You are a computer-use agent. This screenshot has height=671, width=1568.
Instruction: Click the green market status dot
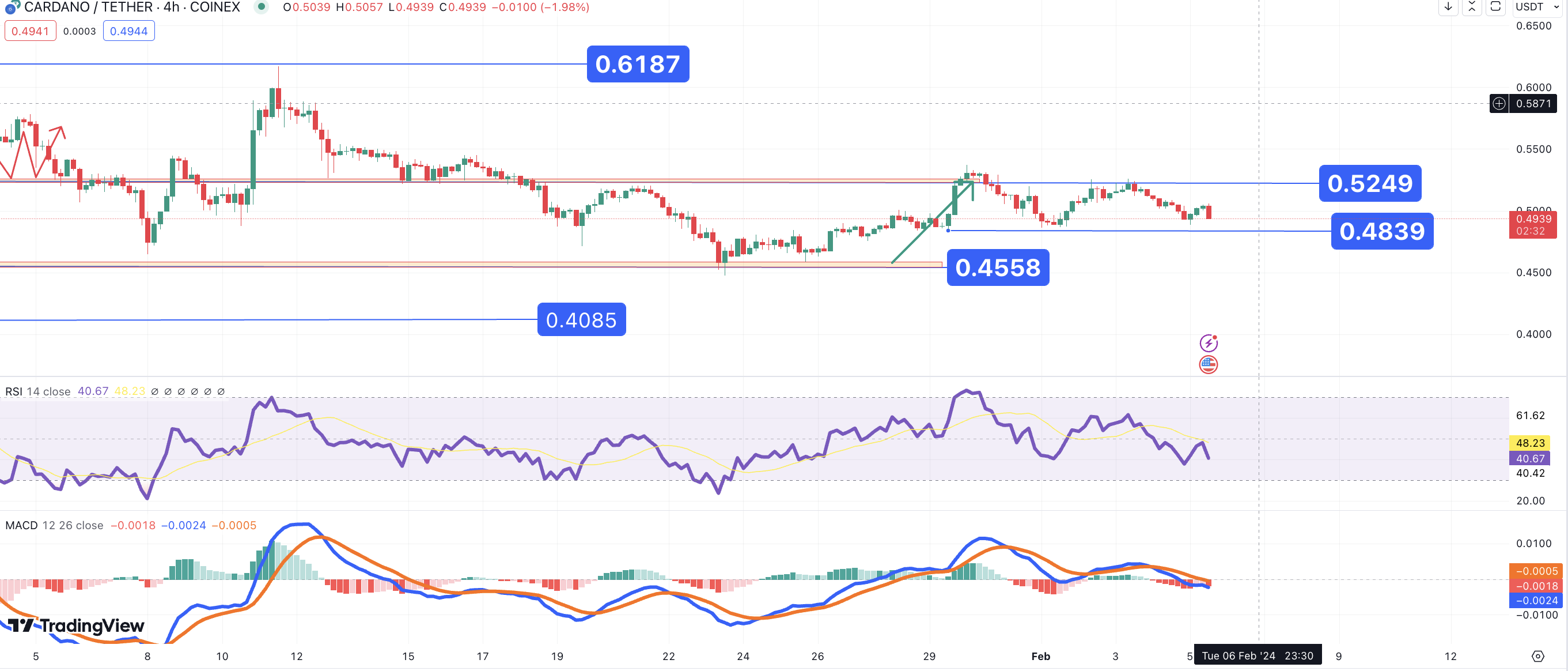pos(261,7)
